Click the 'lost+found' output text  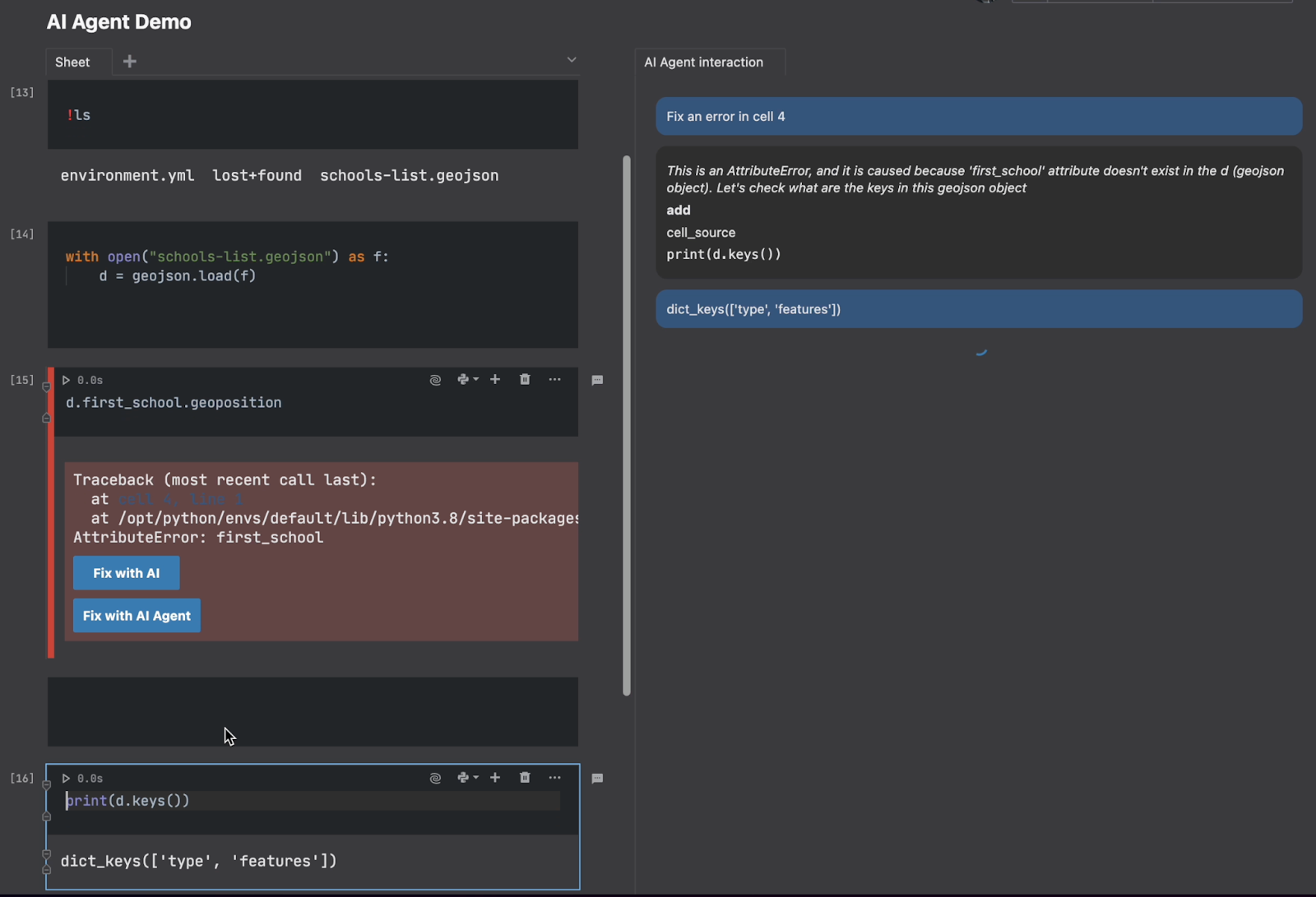pos(257,176)
